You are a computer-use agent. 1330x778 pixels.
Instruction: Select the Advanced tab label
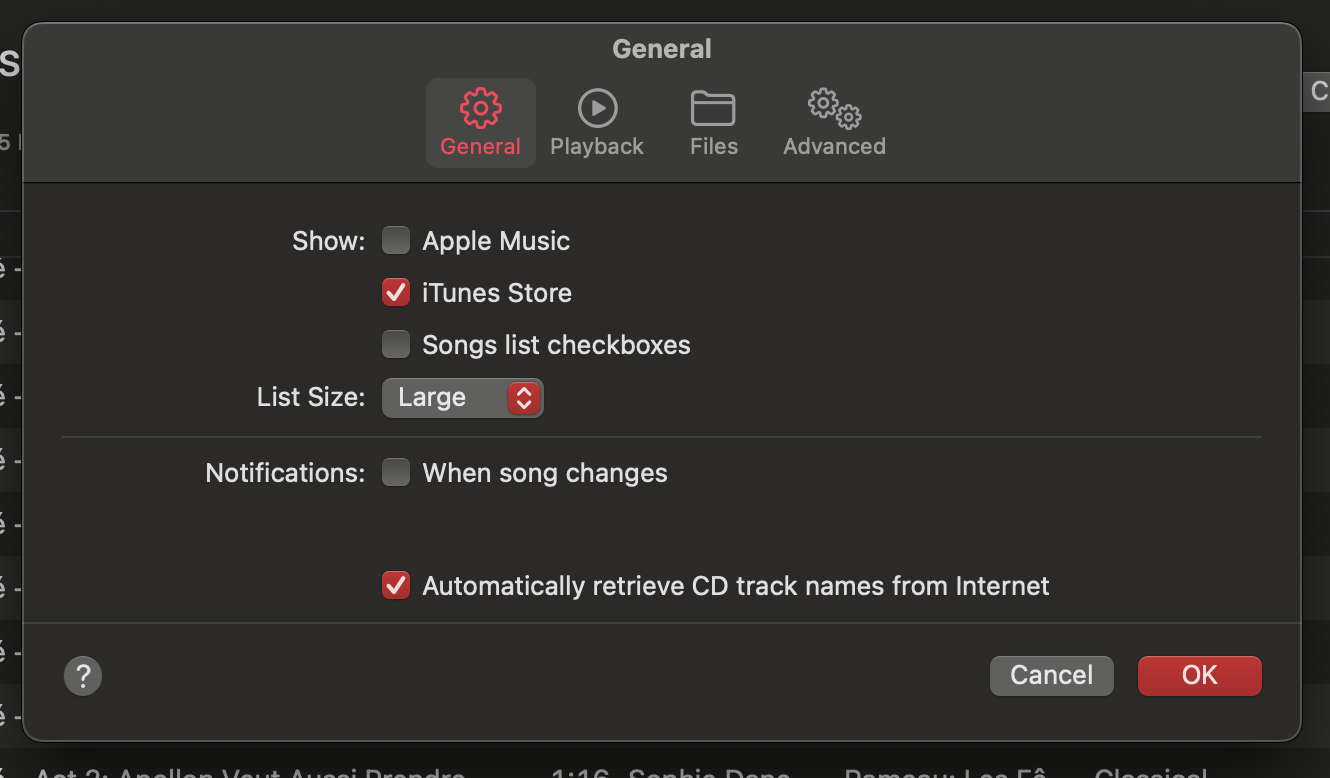pos(834,147)
